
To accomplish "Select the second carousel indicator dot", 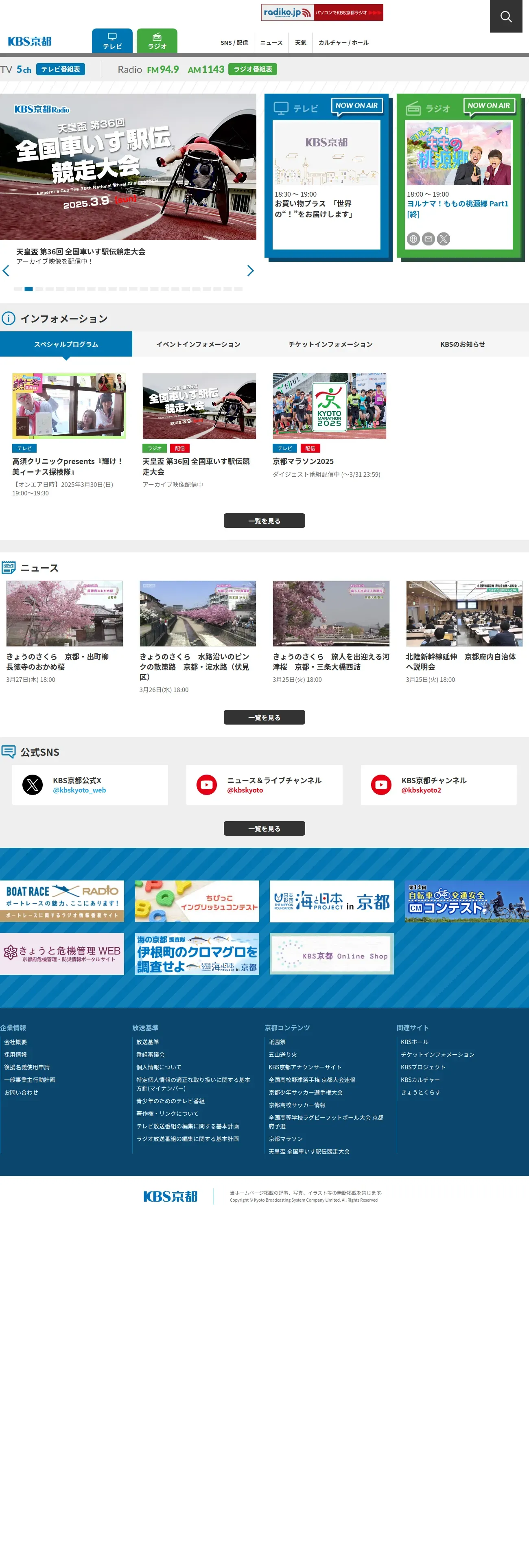I will click(28, 289).
